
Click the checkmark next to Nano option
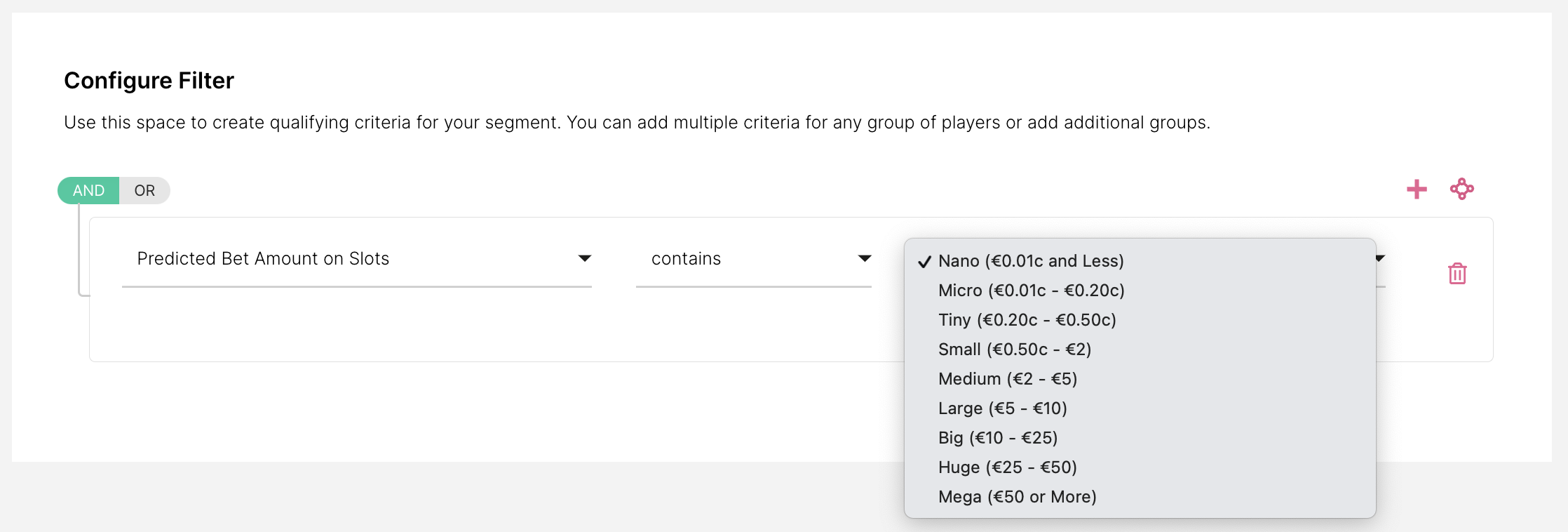(924, 262)
